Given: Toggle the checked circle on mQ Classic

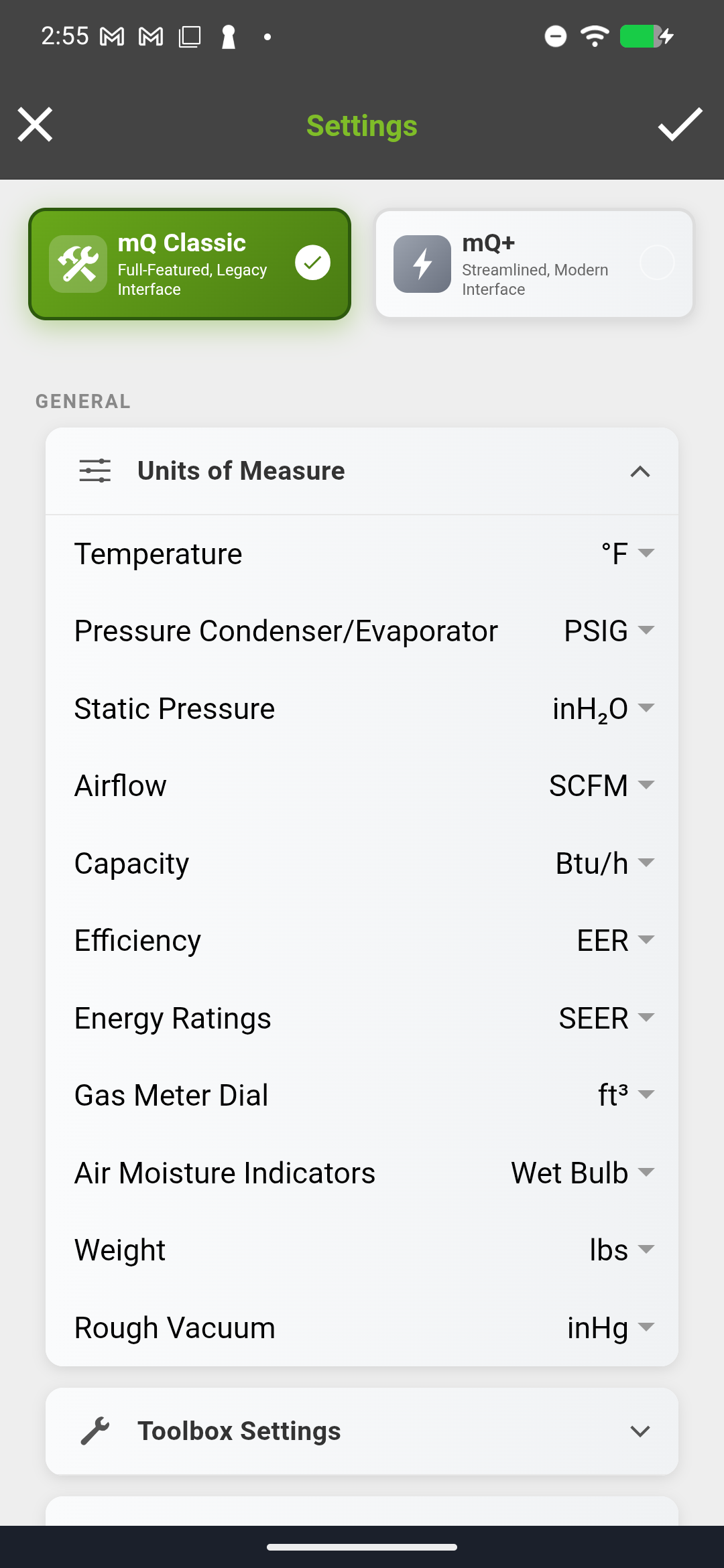Looking at the screenshot, I should [x=312, y=263].
